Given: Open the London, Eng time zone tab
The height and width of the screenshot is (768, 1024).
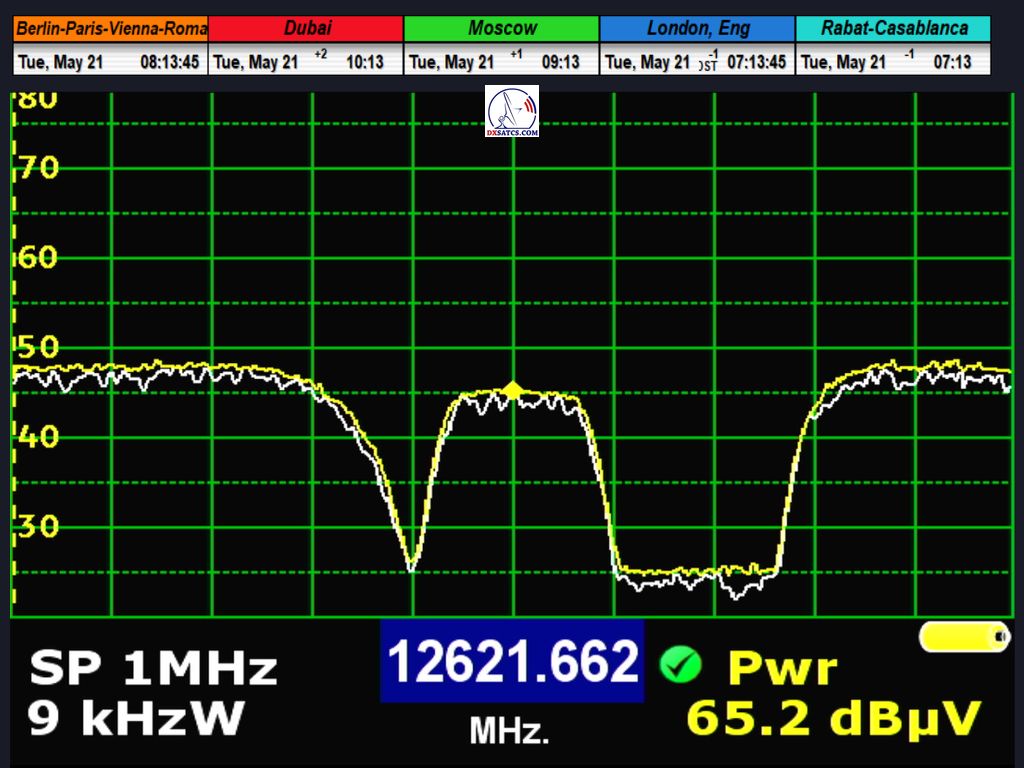Looking at the screenshot, I should (697, 28).
